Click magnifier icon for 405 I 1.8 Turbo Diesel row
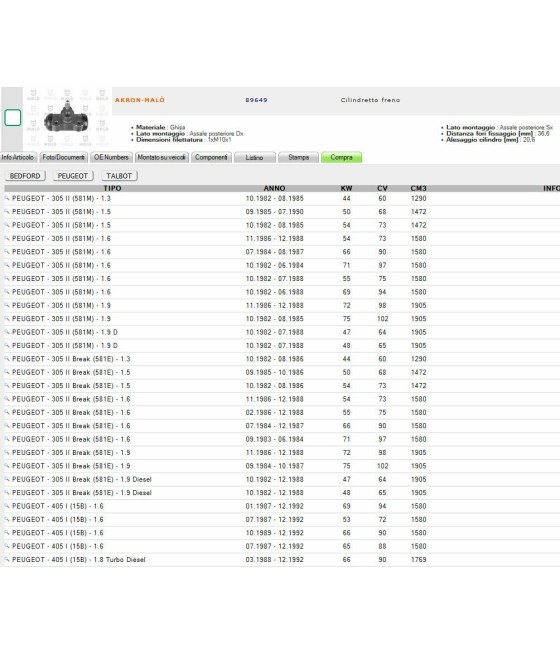The height and width of the screenshot is (655, 560). 7,559
